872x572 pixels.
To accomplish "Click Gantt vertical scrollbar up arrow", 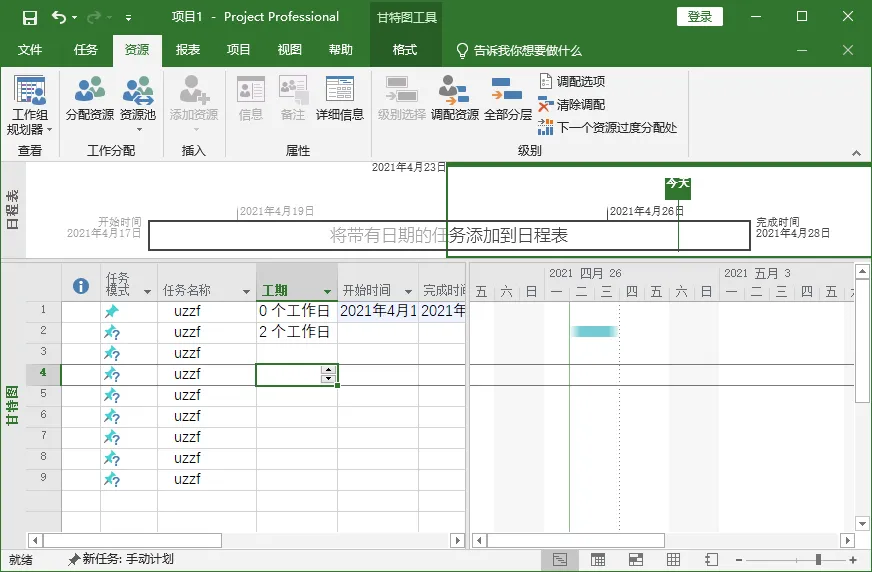I will tap(863, 271).
